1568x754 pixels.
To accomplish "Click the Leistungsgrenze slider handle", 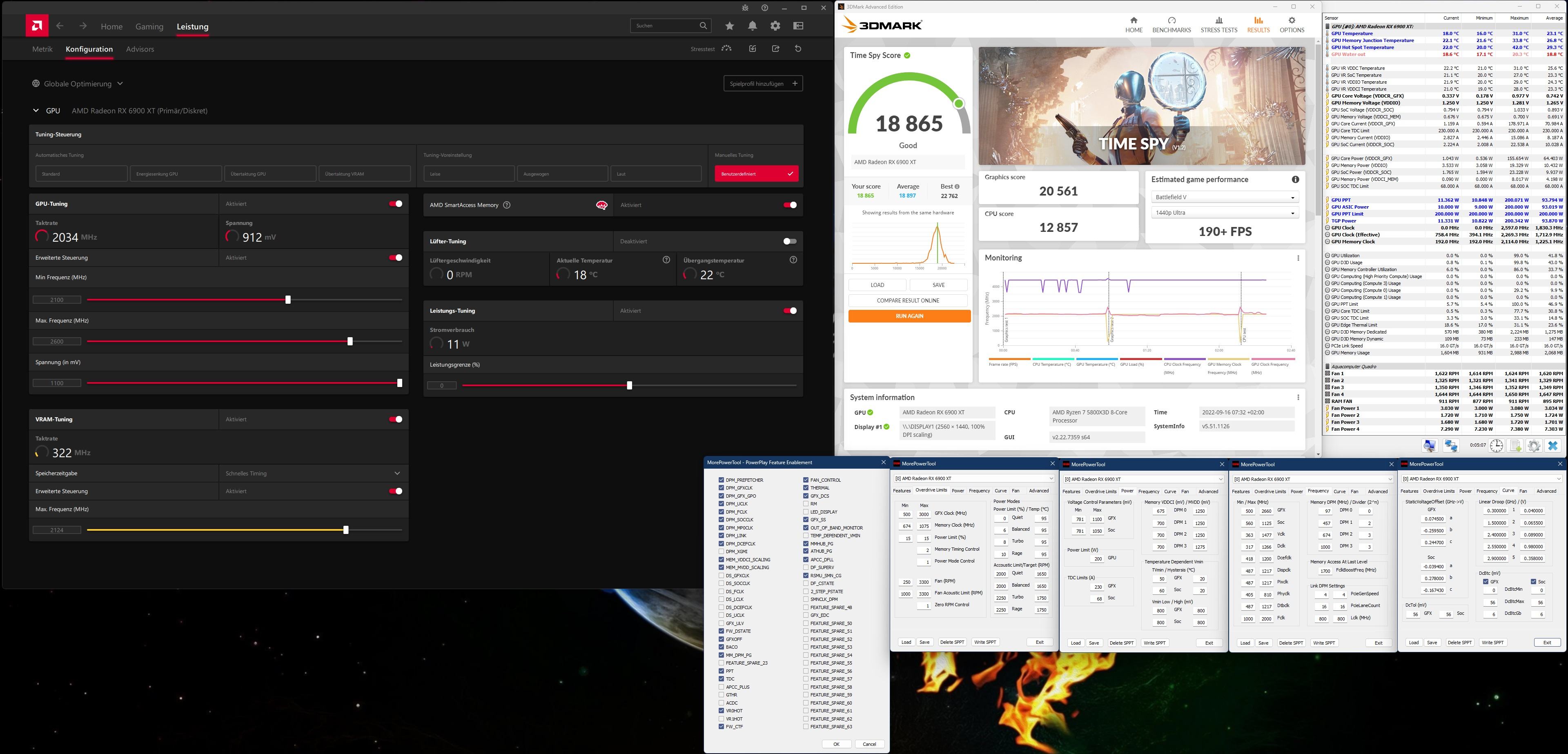I will [629, 385].
